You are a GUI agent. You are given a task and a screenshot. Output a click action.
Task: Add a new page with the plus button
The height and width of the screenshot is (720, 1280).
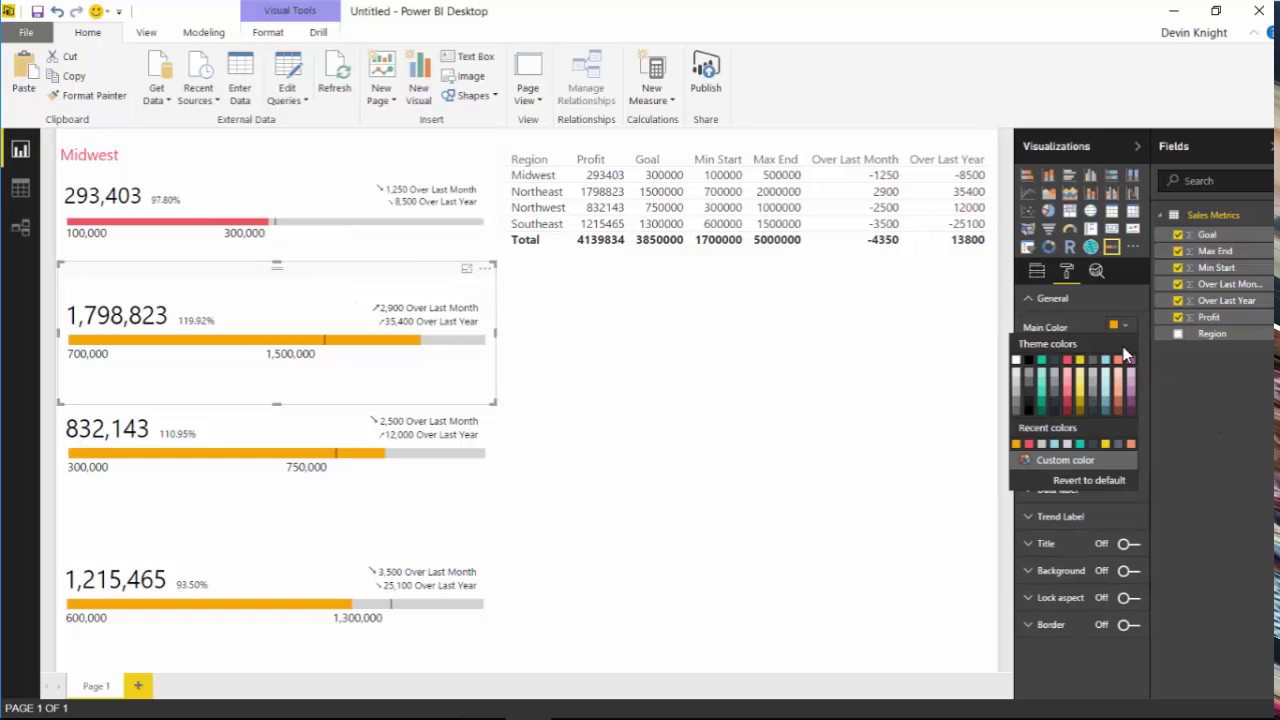138,685
